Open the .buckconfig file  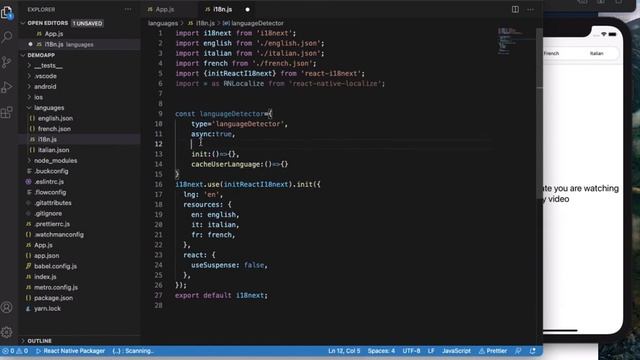[x=51, y=171]
